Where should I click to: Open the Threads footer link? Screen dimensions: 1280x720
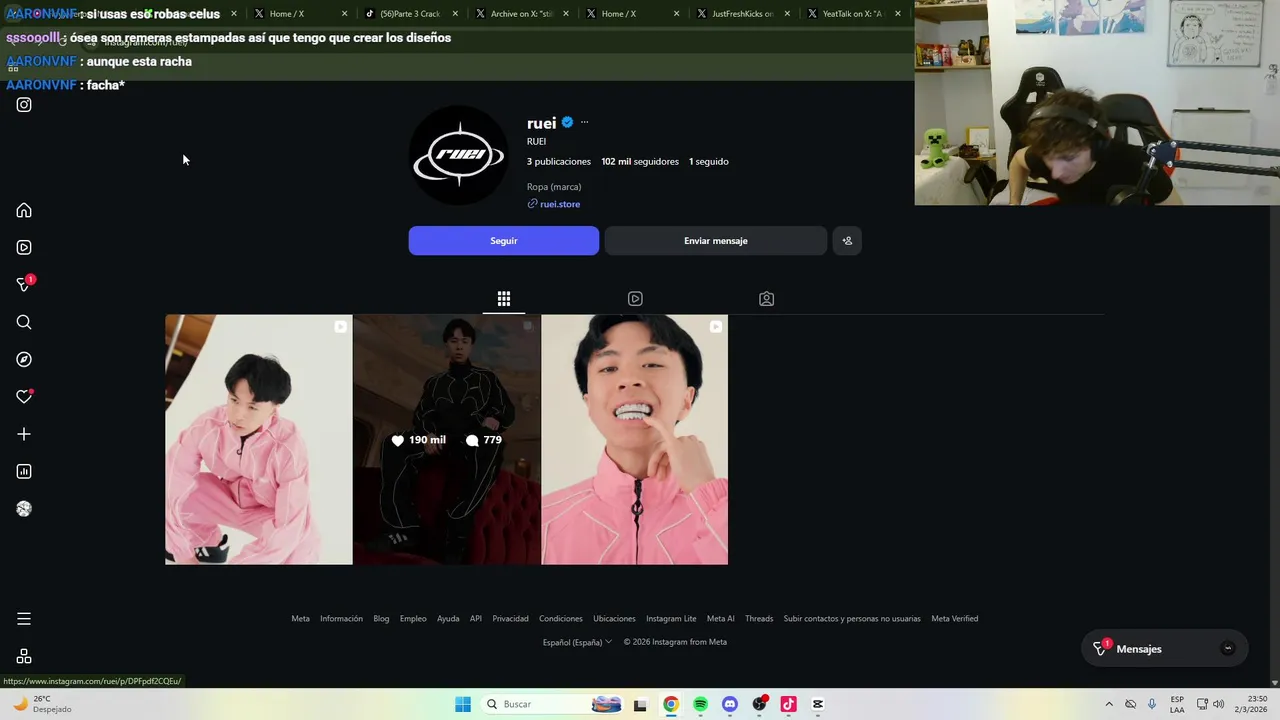click(759, 619)
